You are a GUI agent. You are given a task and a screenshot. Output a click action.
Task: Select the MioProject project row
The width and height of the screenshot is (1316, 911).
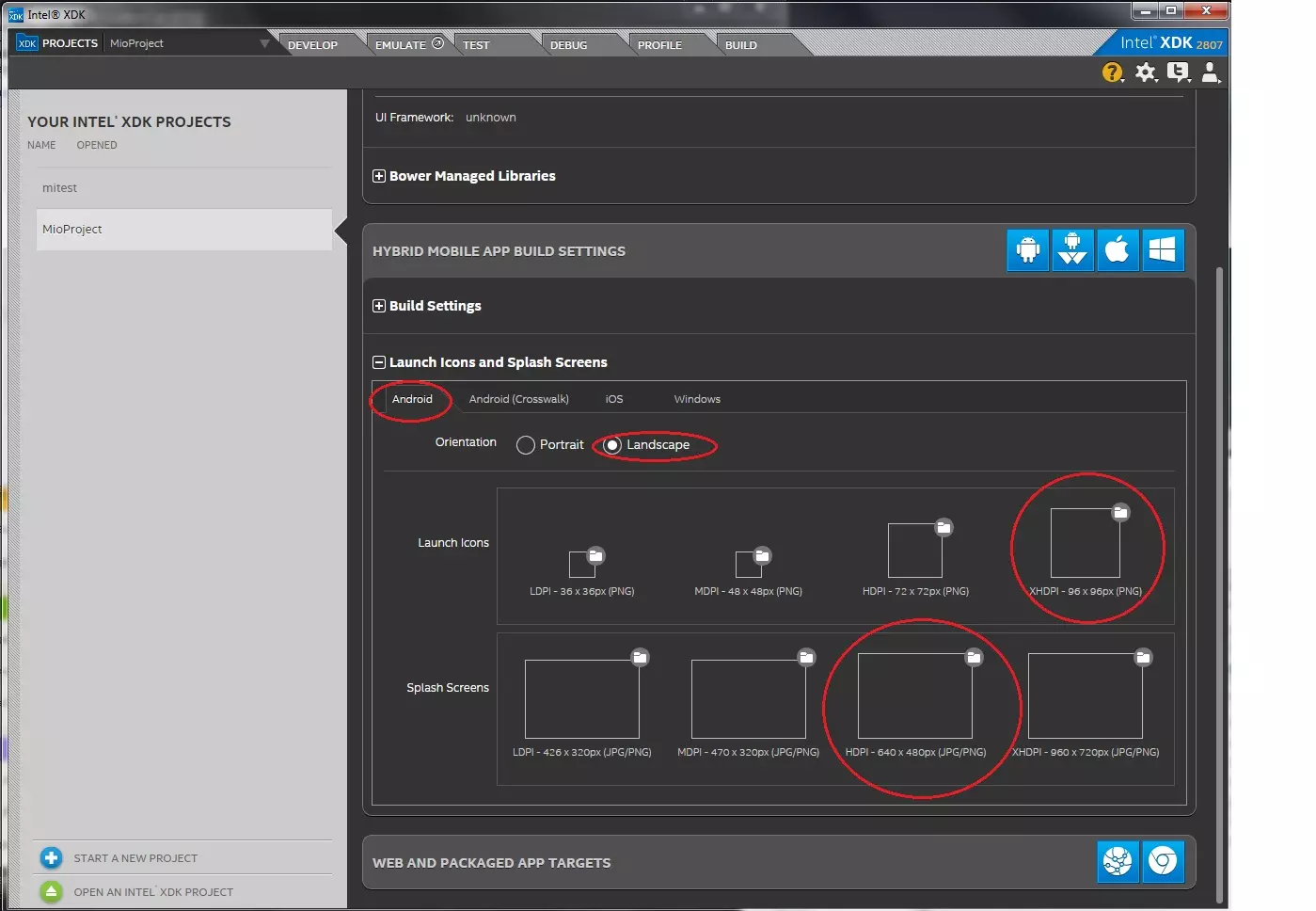coord(184,230)
